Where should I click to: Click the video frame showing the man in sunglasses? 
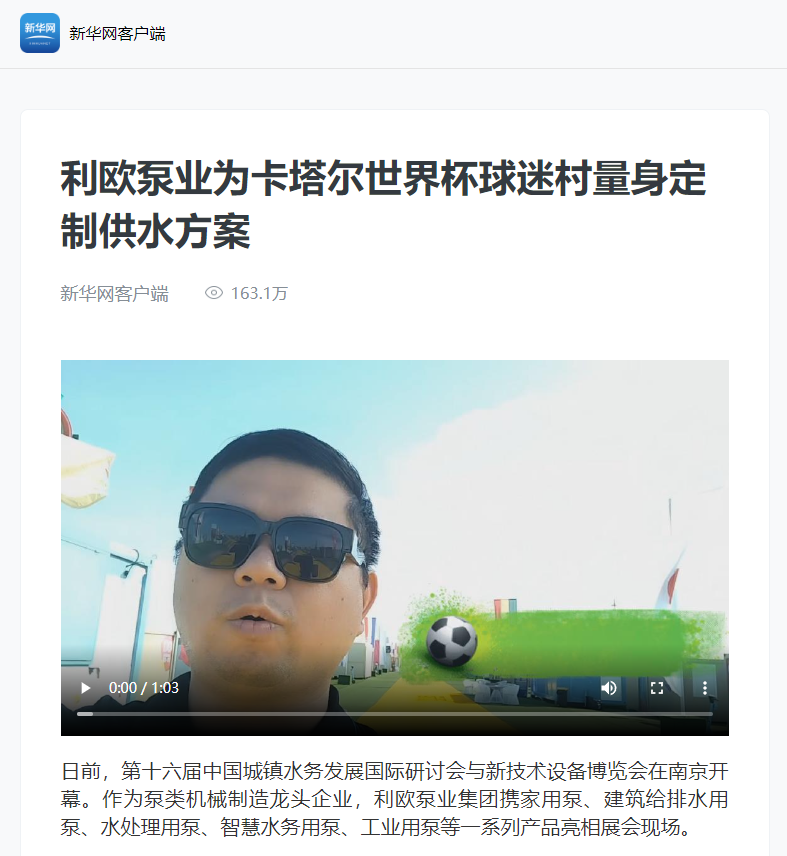click(395, 548)
